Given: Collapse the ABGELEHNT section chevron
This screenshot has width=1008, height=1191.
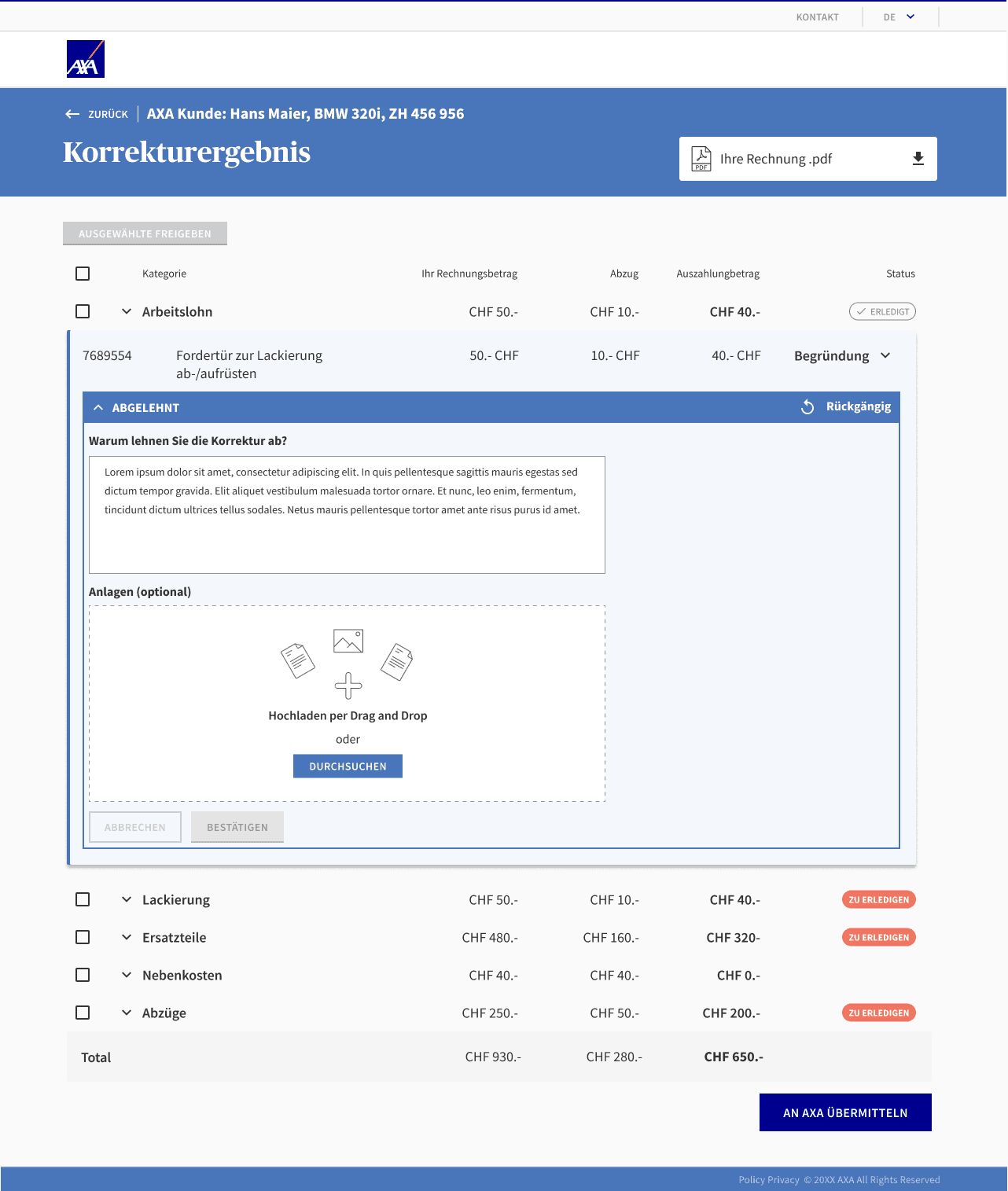Looking at the screenshot, I should pos(98,407).
